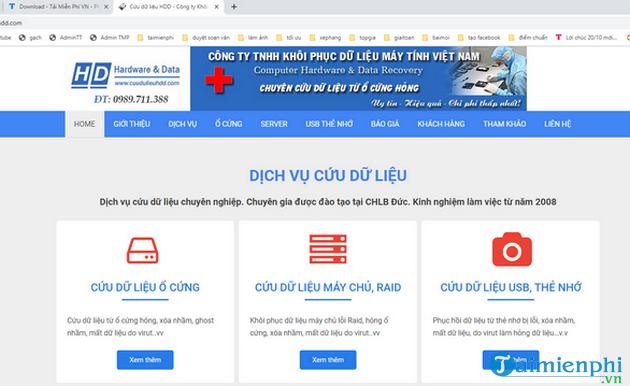The height and width of the screenshot is (386, 630).
Task: Open the làm ảnh bookmark folder
Action: [253, 37]
